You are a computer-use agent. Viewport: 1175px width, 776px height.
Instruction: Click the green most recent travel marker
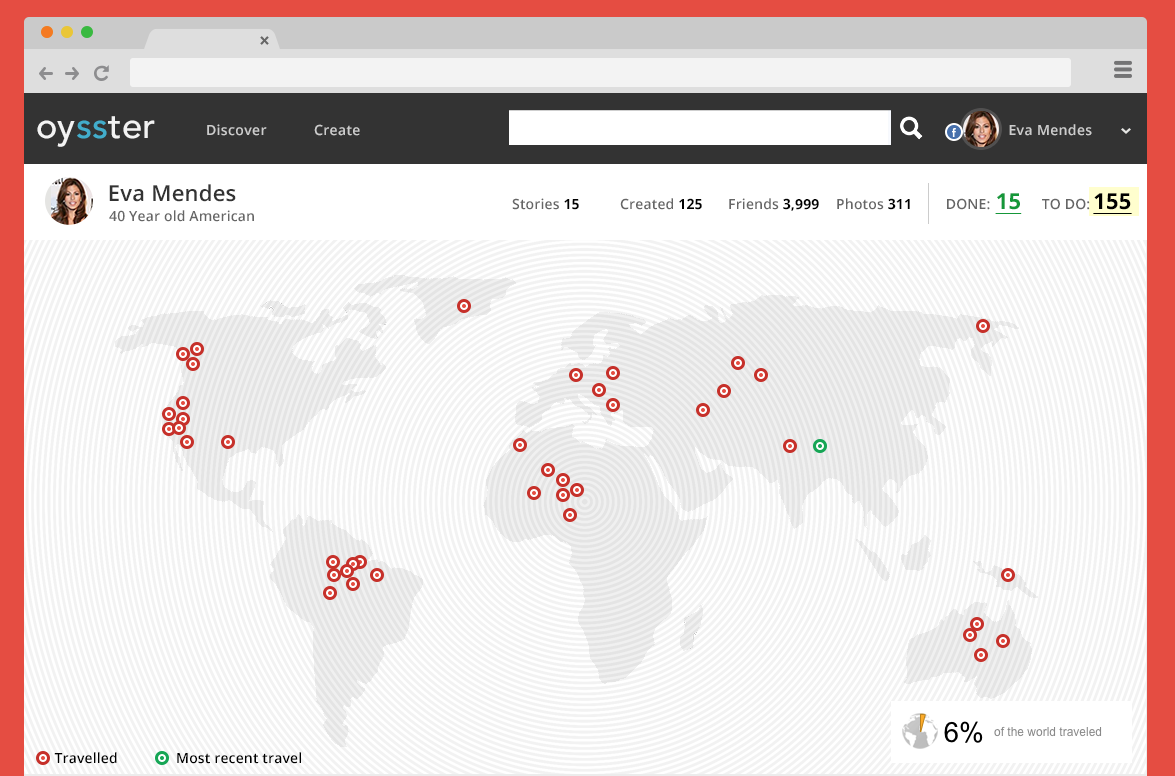(x=820, y=446)
